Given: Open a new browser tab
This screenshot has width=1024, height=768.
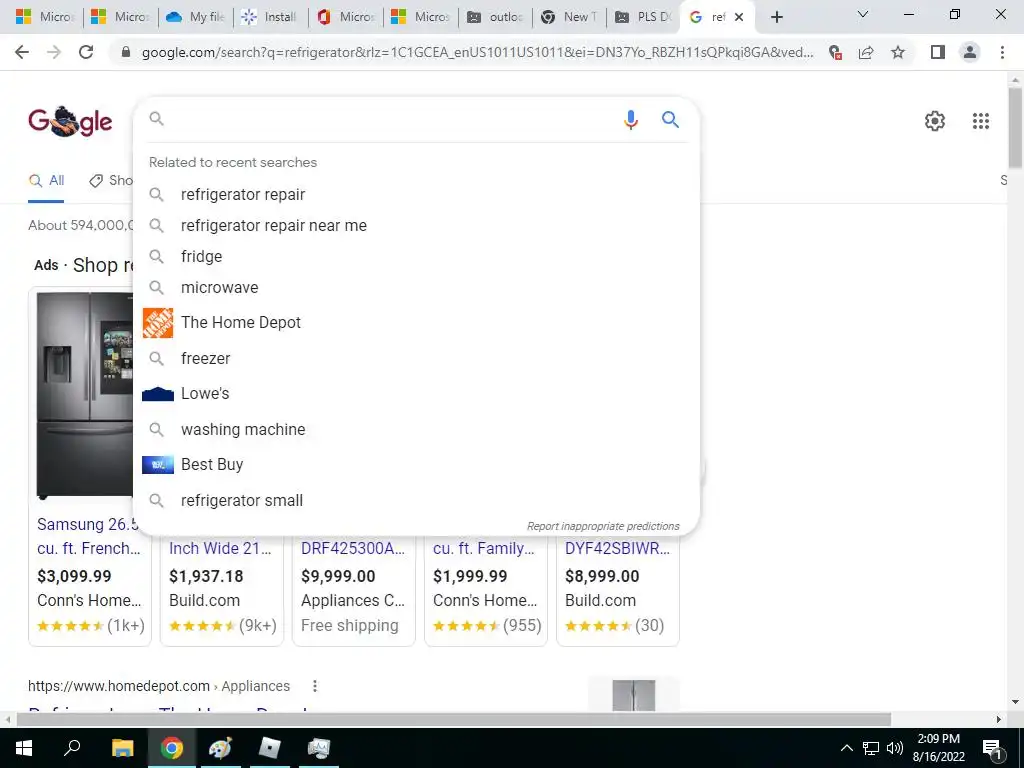Looking at the screenshot, I should (x=776, y=17).
